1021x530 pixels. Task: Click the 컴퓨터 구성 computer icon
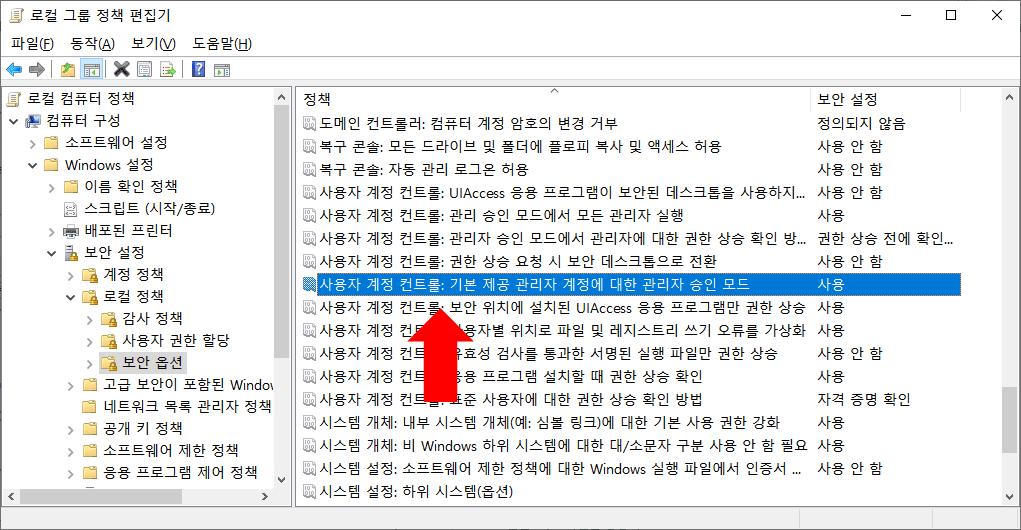coord(33,121)
